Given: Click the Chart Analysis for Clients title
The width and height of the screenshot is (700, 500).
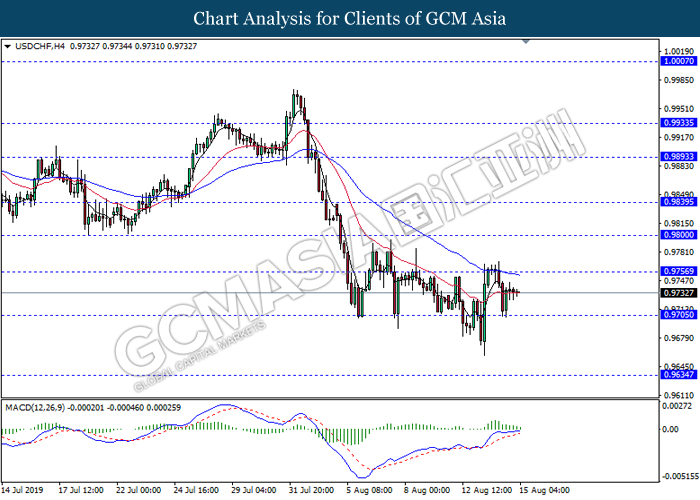Looking at the screenshot, I should (350, 19).
